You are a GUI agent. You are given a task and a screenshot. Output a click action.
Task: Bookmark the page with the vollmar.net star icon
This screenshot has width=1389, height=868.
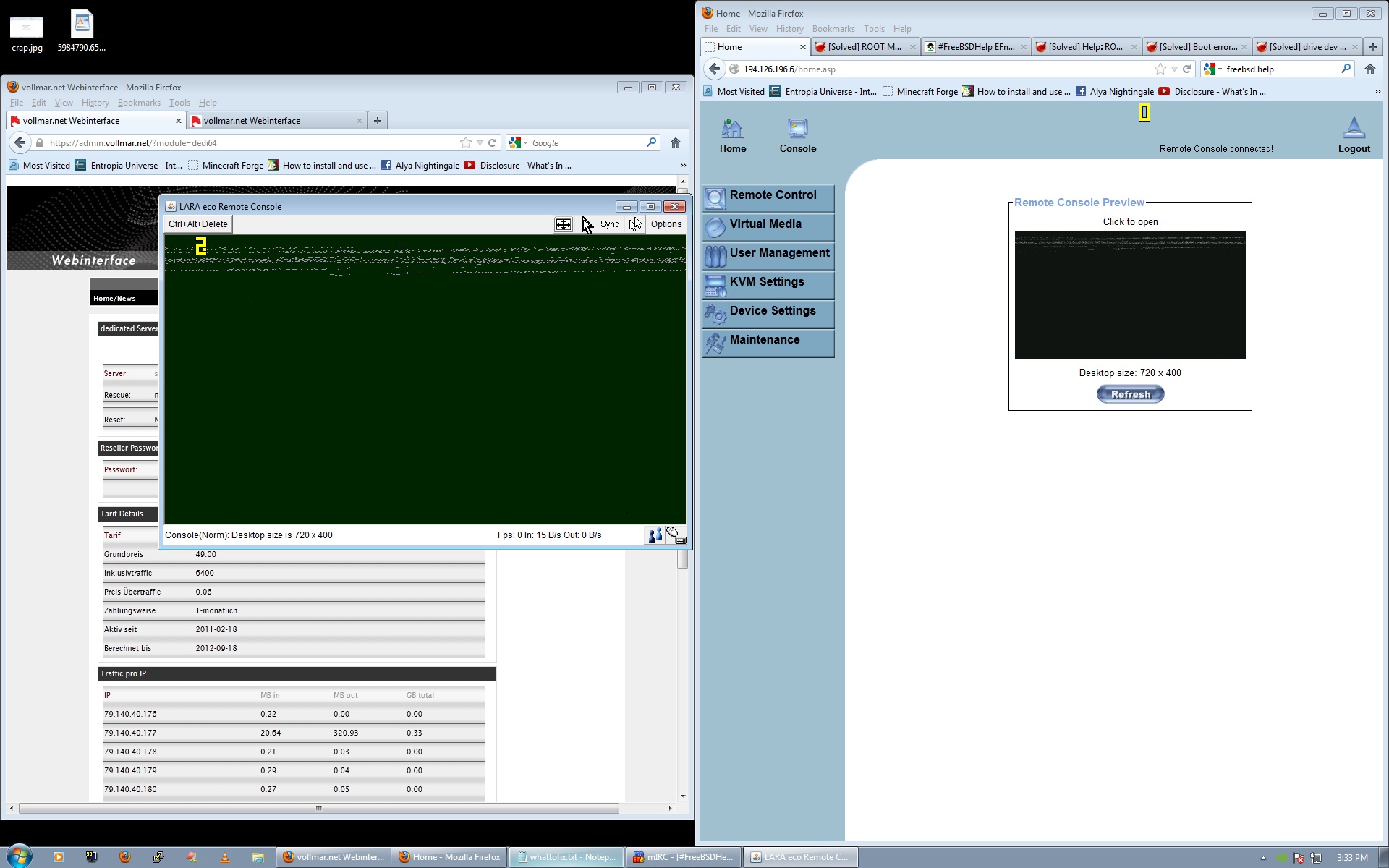pyautogui.click(x=465, y=143)
